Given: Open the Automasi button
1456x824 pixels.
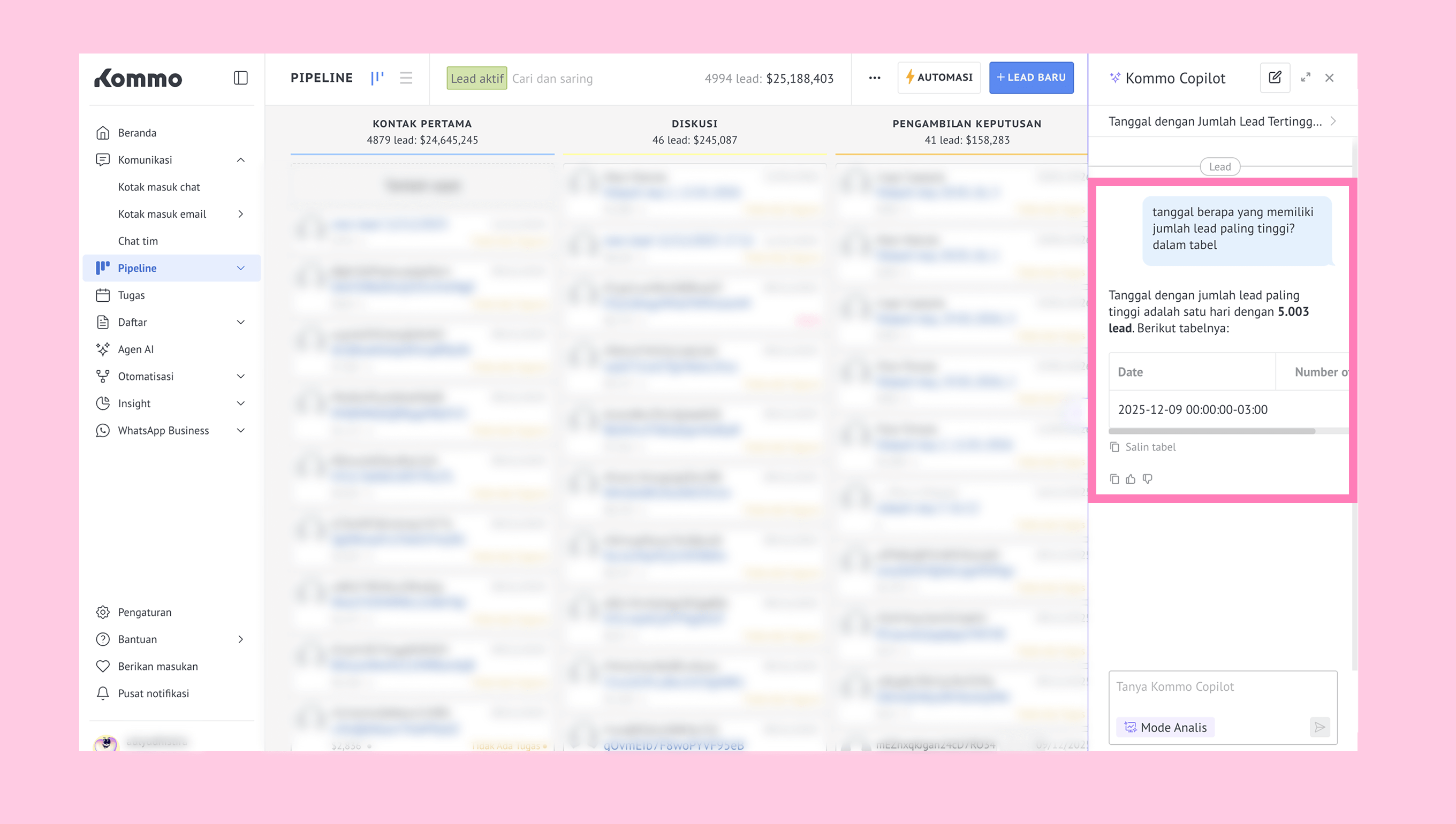Looking at the screenshot, I should pos(939,78).
